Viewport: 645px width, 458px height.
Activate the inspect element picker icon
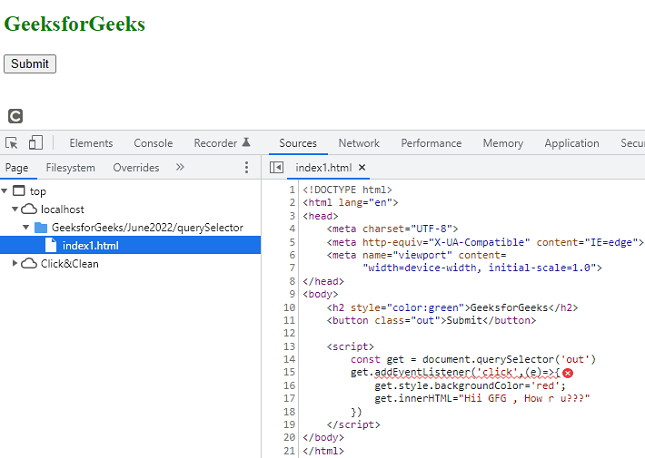point(12,143)
